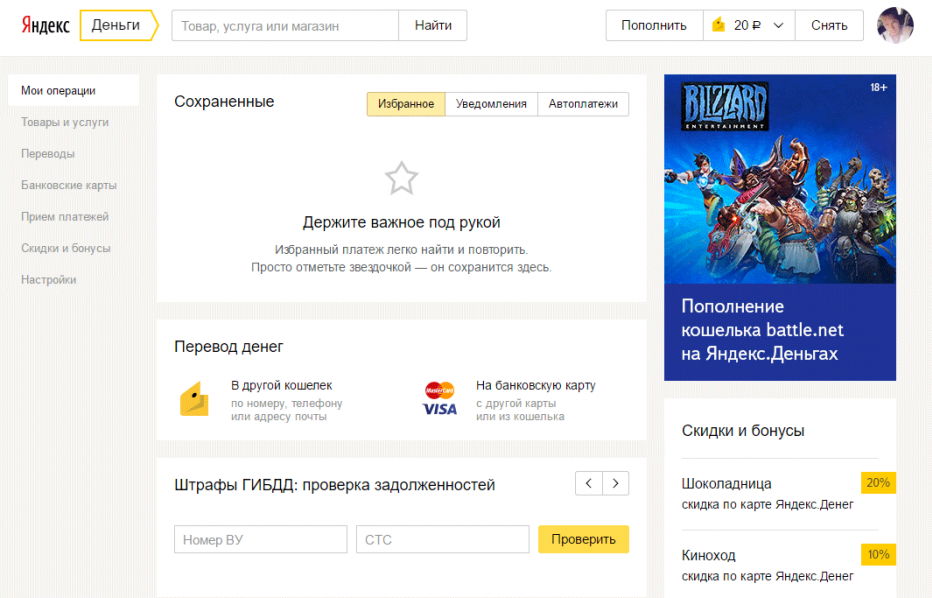
Task: Open Товары и услуги in the sidebar
Action: pos(65,122)
